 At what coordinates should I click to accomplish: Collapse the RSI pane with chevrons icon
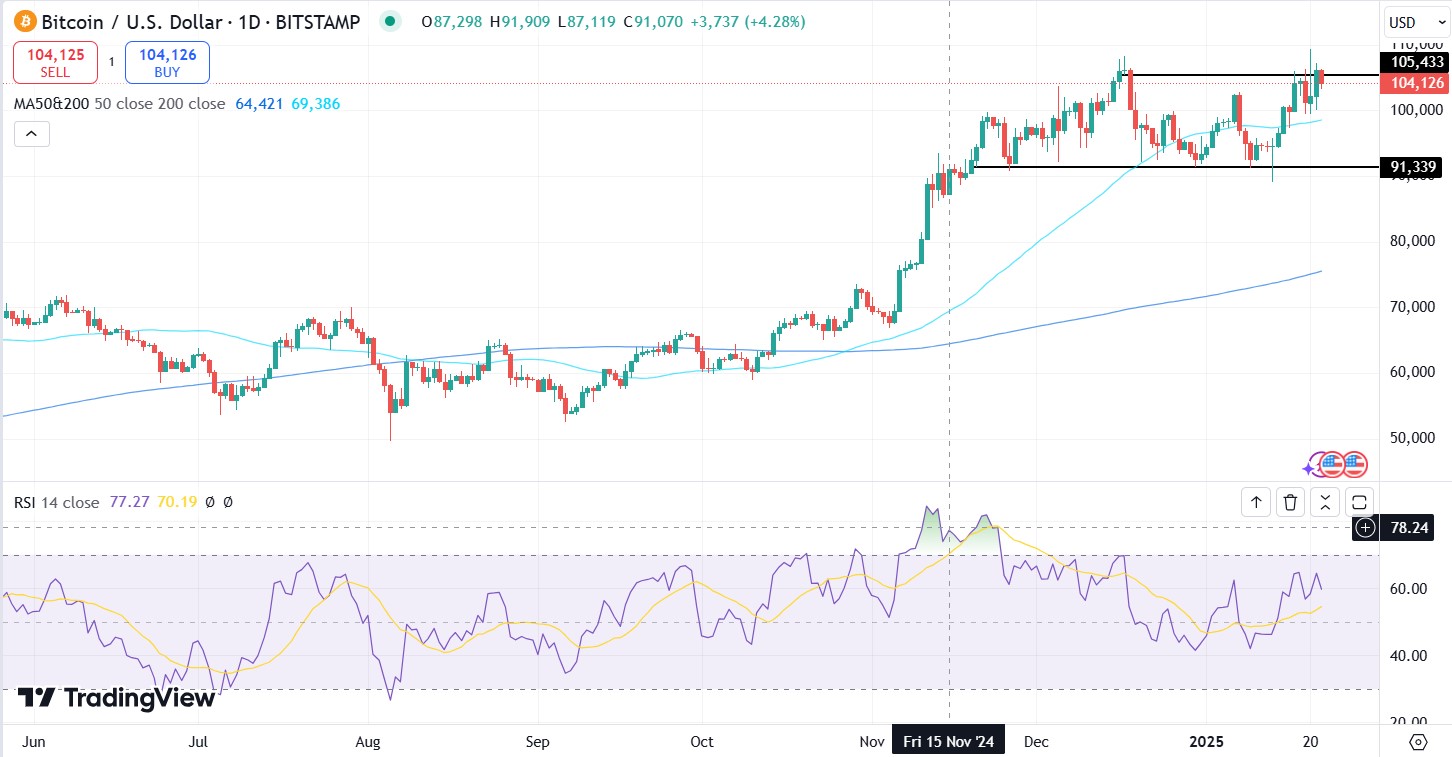click(1325, 502)
